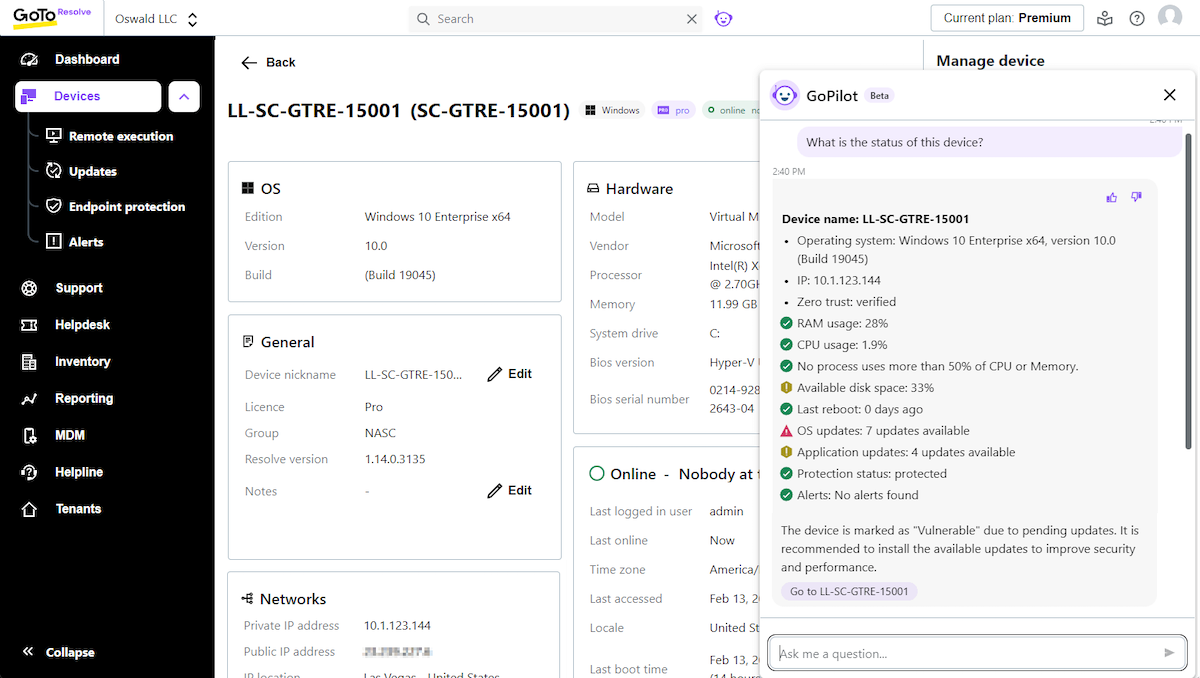Select Inventory from the sidebar
Screen dimensions: 1200x678
[x=82, y=361]
